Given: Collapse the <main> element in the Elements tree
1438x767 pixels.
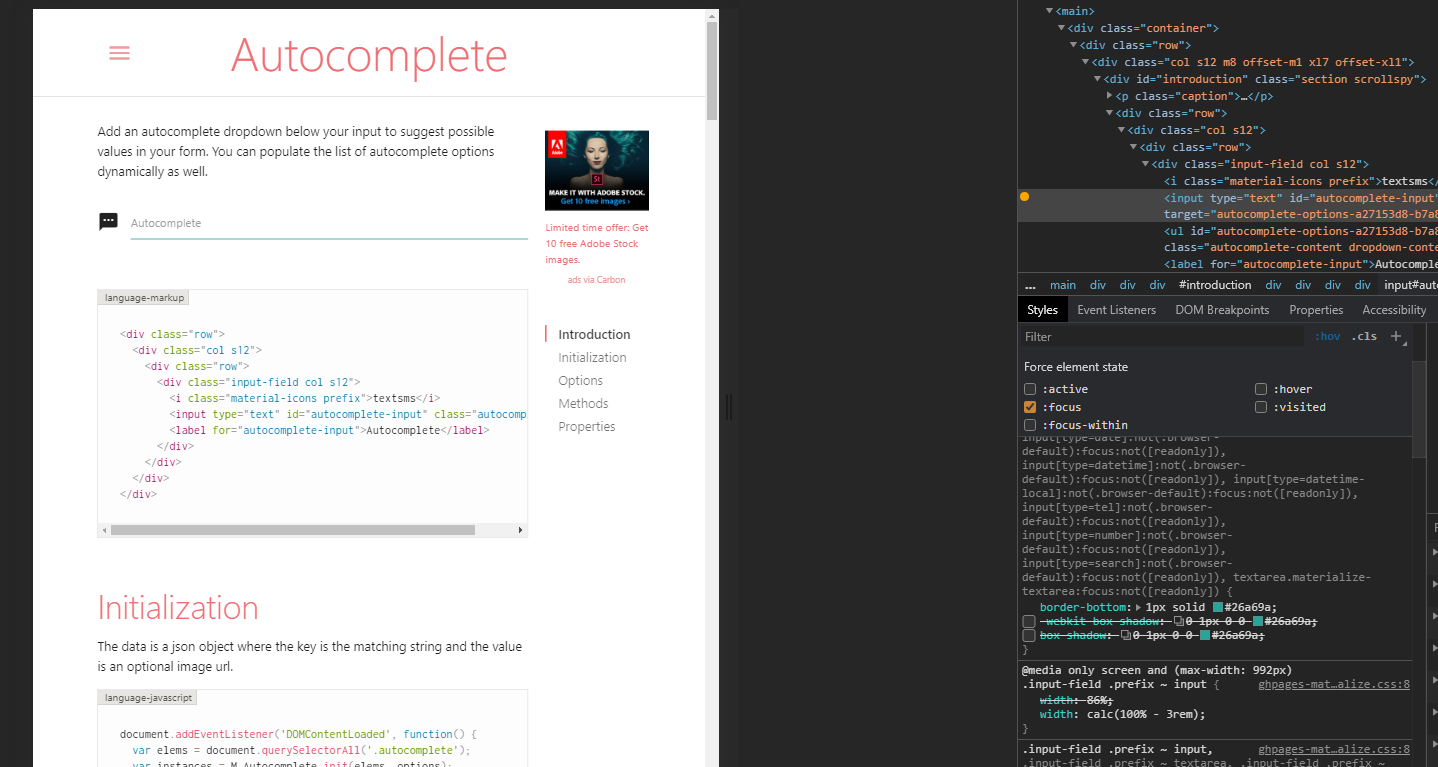Looking at the screenshot, I should (x=1048, y=11).
